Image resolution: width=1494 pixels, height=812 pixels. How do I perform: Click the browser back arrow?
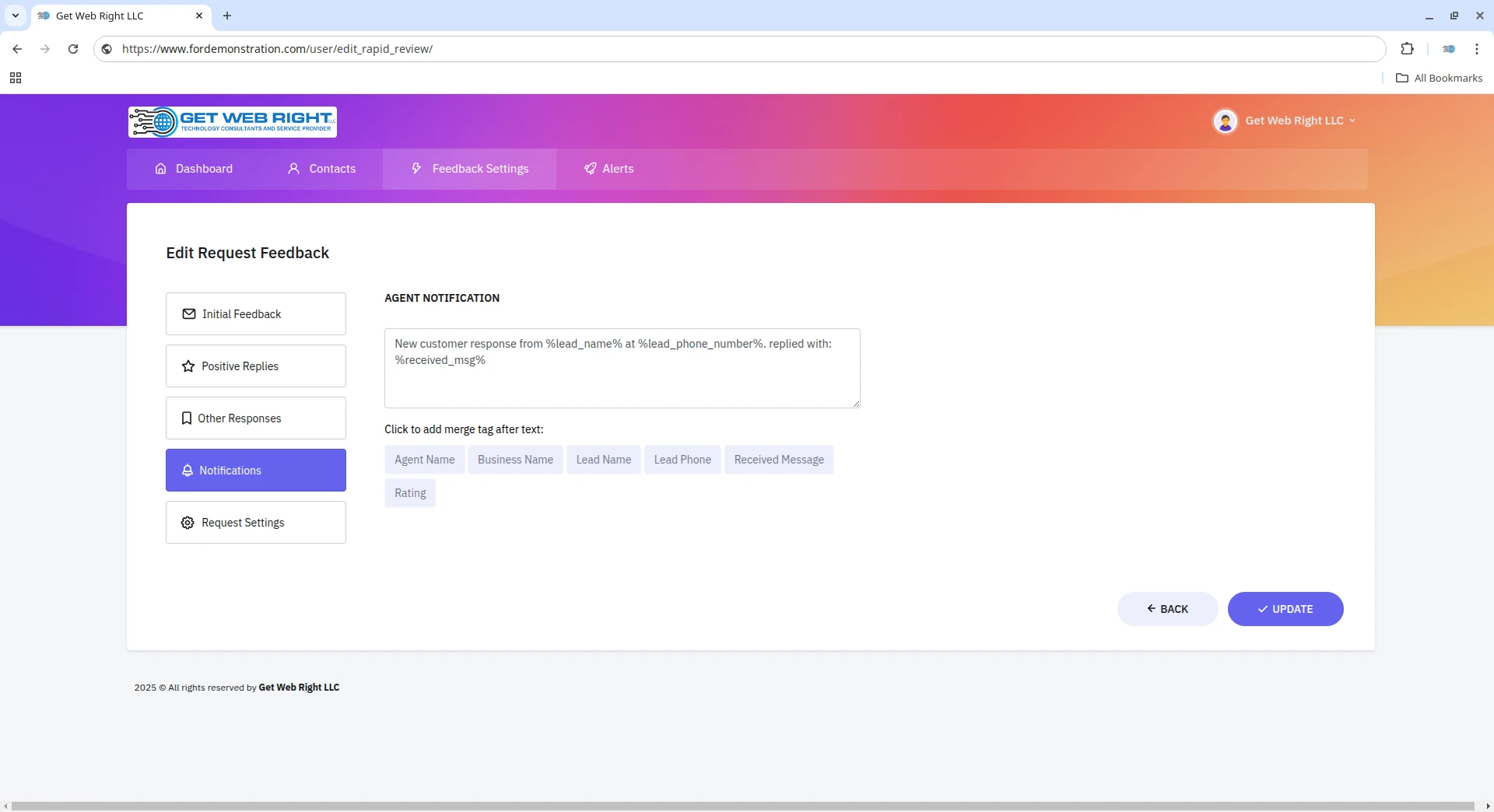pos(17,49)
